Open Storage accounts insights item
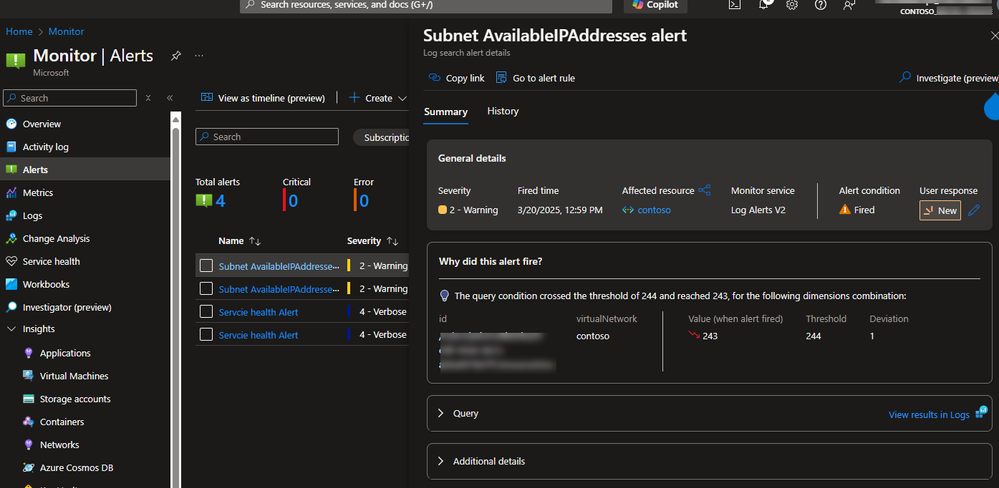The height and width of the screenshot is (488, 999). pos(75,399)
